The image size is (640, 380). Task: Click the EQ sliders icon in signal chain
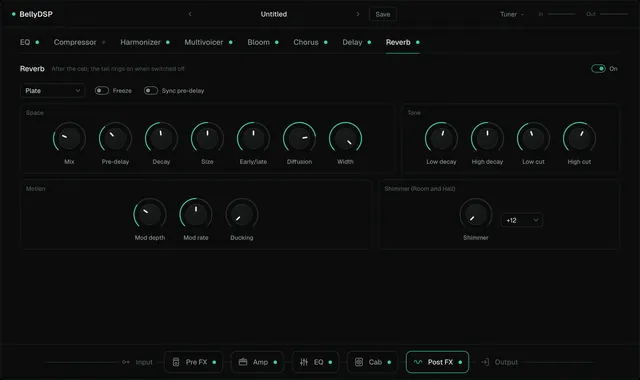click(x=304, y=362)
